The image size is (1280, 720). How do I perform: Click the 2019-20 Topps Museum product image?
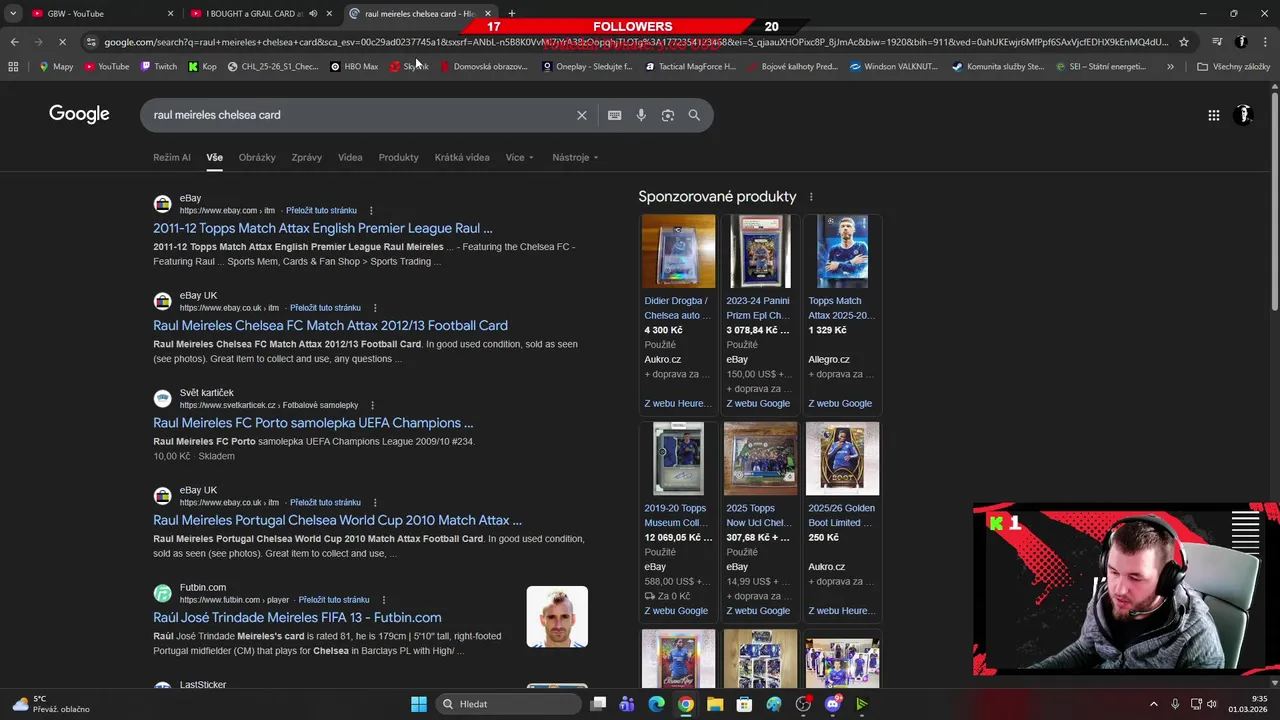(678, 459)
